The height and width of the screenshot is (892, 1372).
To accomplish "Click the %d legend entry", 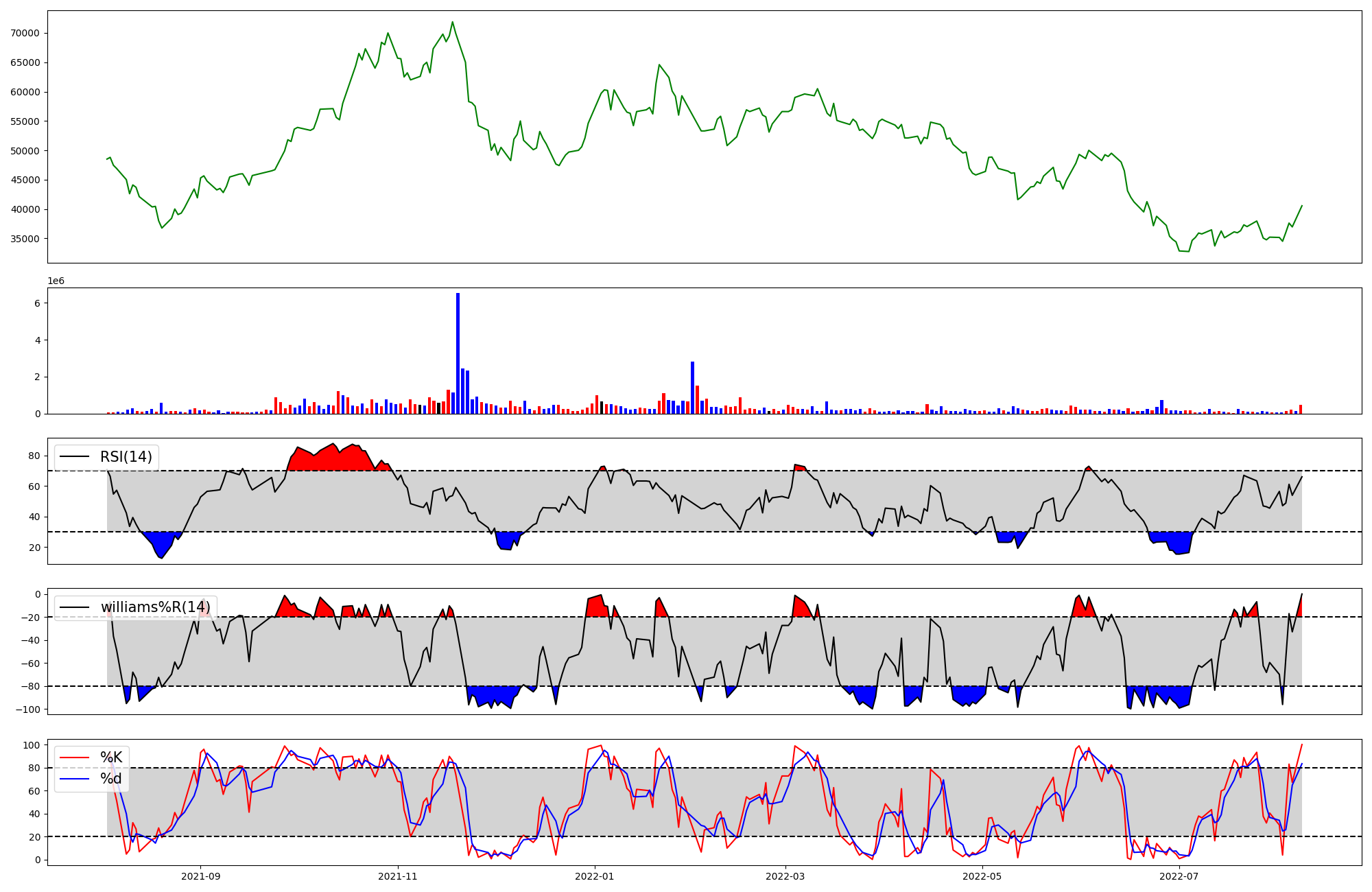I will [x=111, y=779].
